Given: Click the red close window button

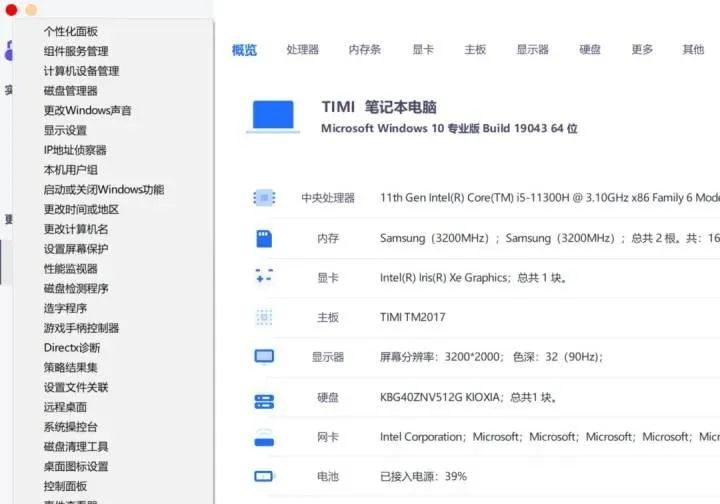Looking at the screenshot, I should click(11, 10).
